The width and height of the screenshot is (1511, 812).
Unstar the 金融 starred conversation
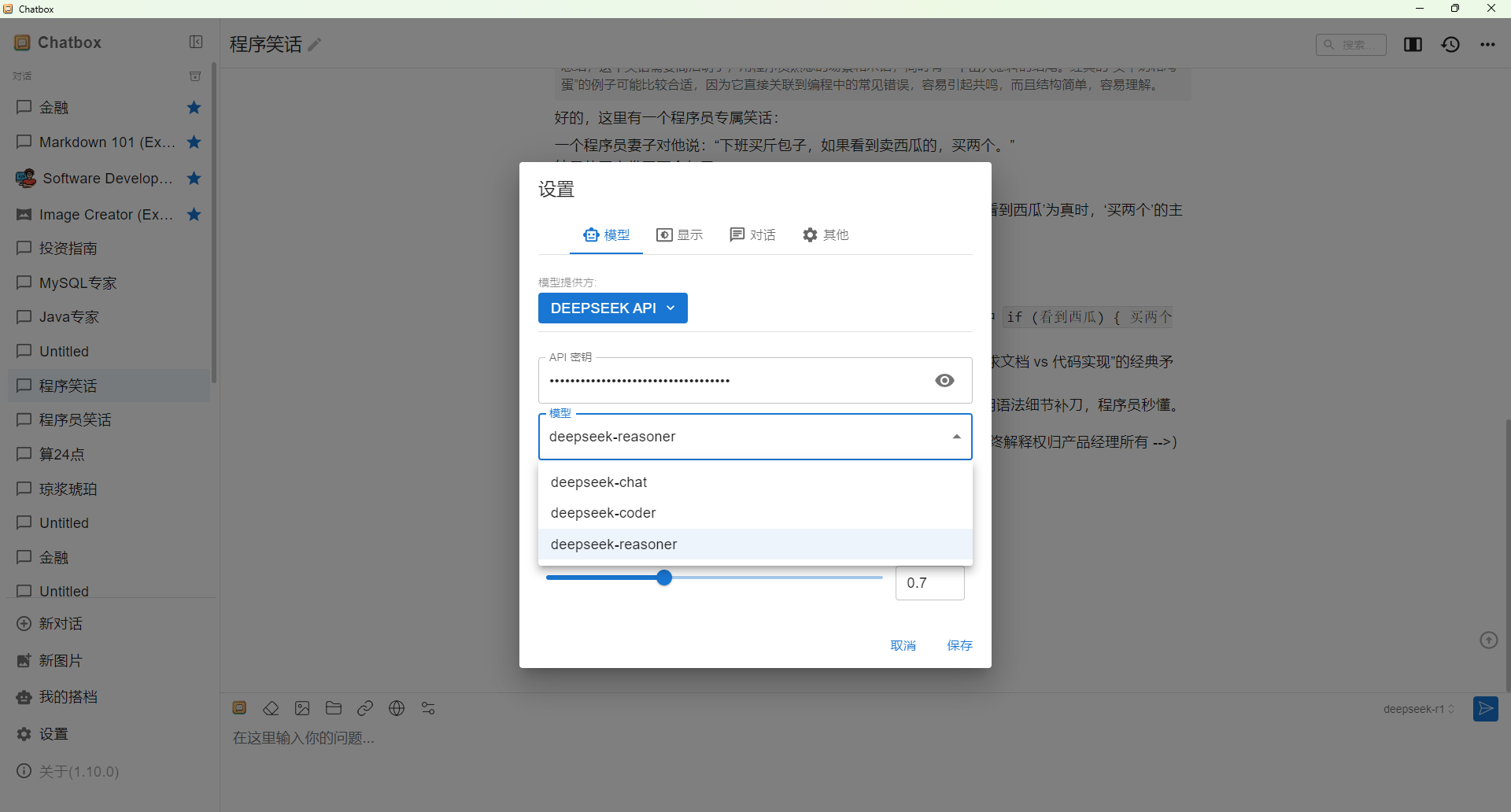[x=194, y=108]
